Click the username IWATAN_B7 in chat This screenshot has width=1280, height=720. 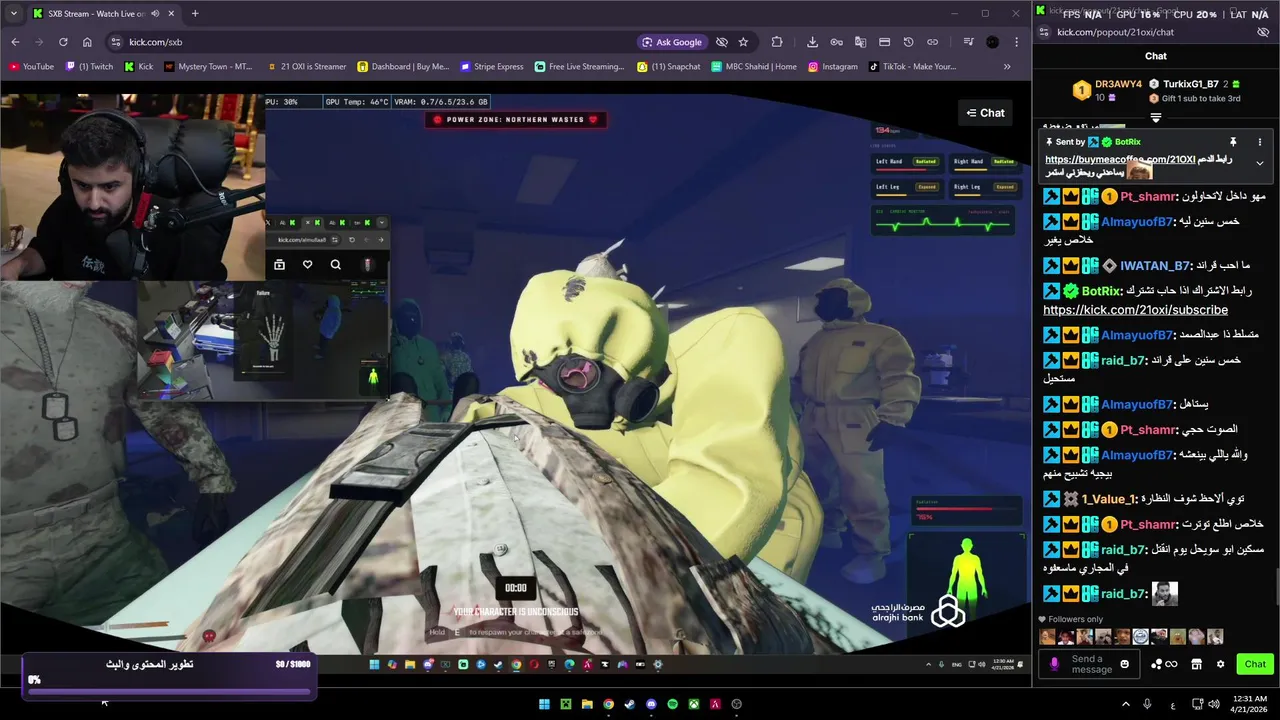1155,266
